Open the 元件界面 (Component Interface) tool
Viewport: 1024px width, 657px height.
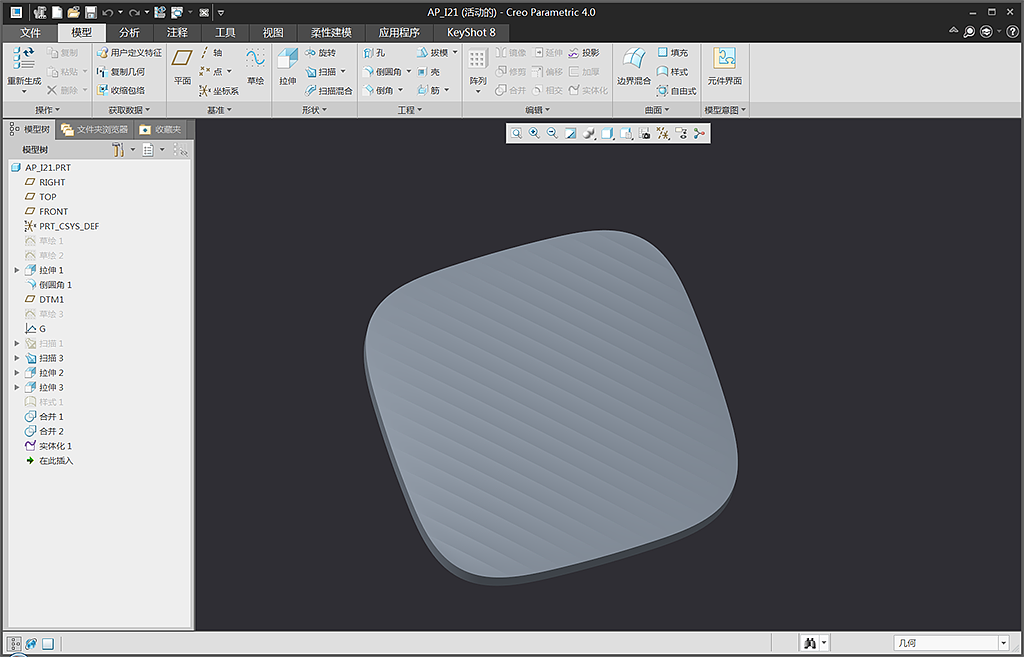coord(724,66)
